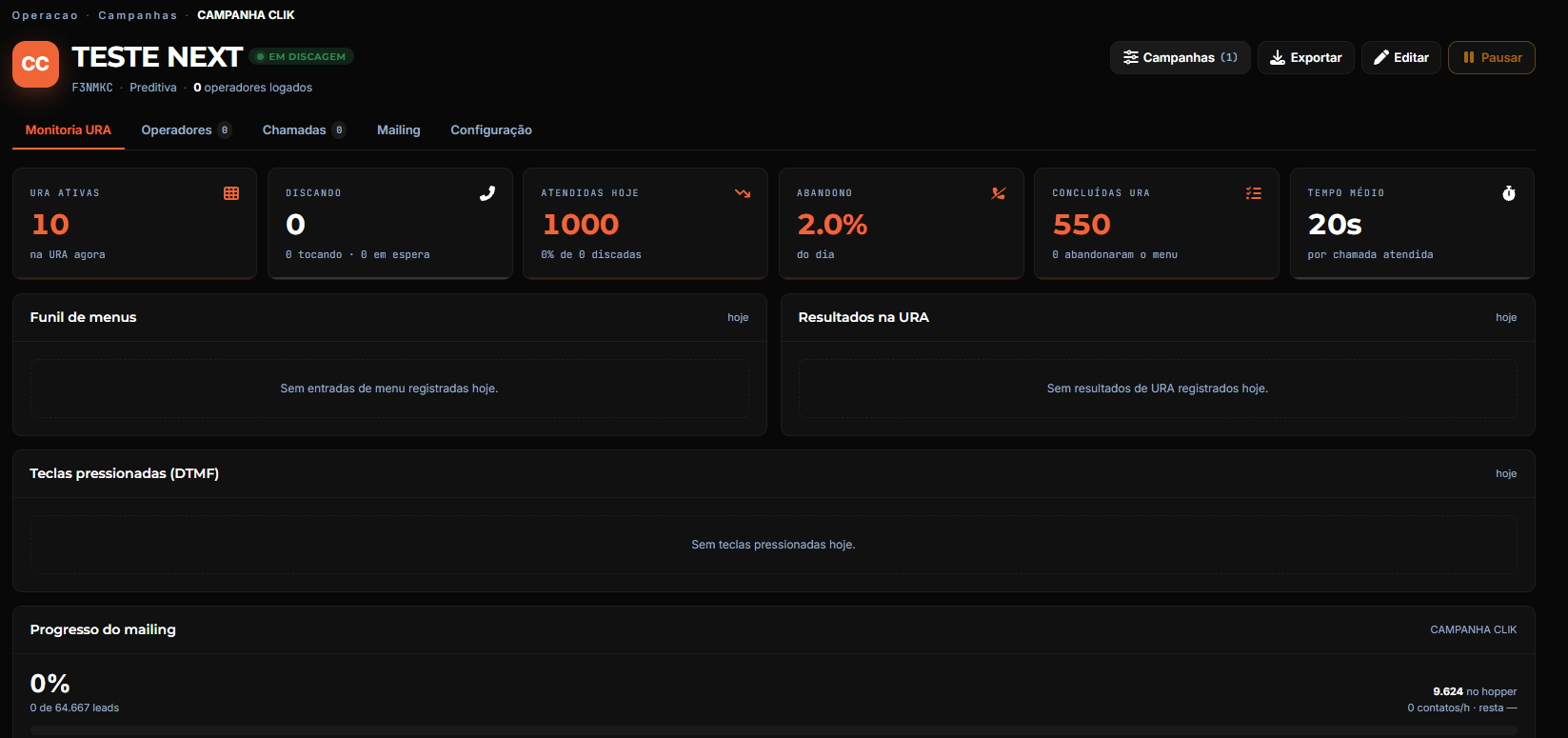Click the EM DISCAGEM status badge
This screenshot has width=1568, height=738.
coord(302,56)
